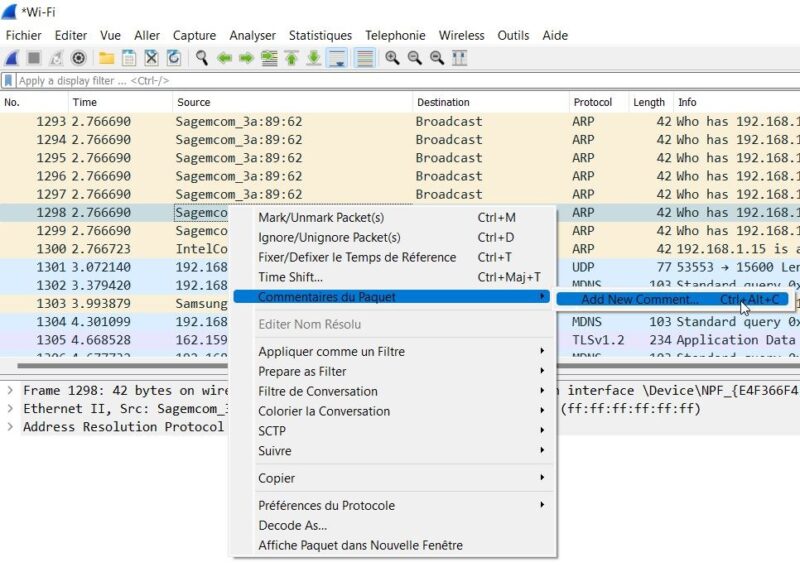This screenshot has height=567, width=800.
Task: Open the Outils menu
Action: 513,35
